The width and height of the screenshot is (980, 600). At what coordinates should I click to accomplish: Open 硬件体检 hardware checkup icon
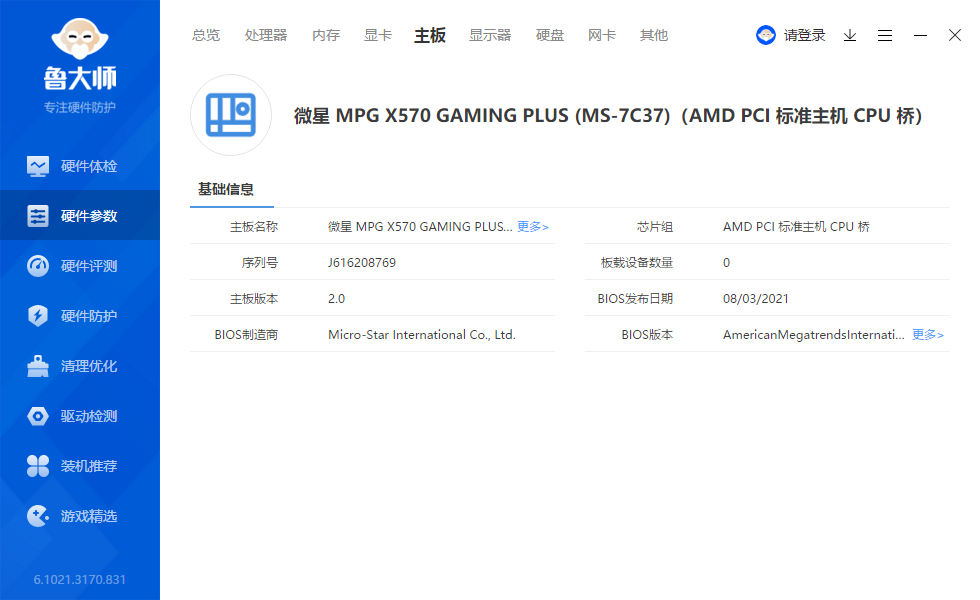38,166
